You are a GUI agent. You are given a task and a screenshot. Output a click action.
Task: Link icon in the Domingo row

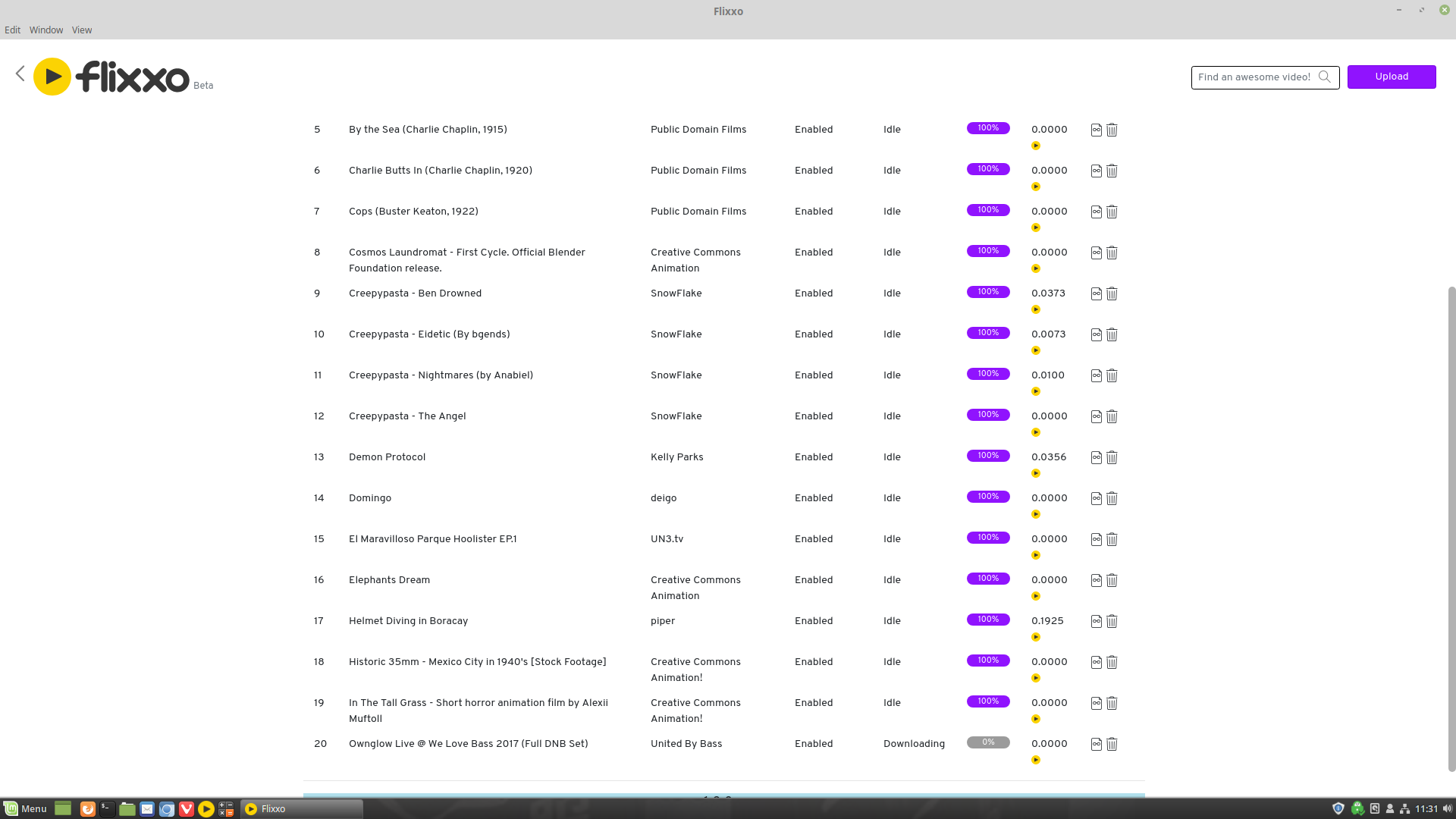pos(1097,498)
